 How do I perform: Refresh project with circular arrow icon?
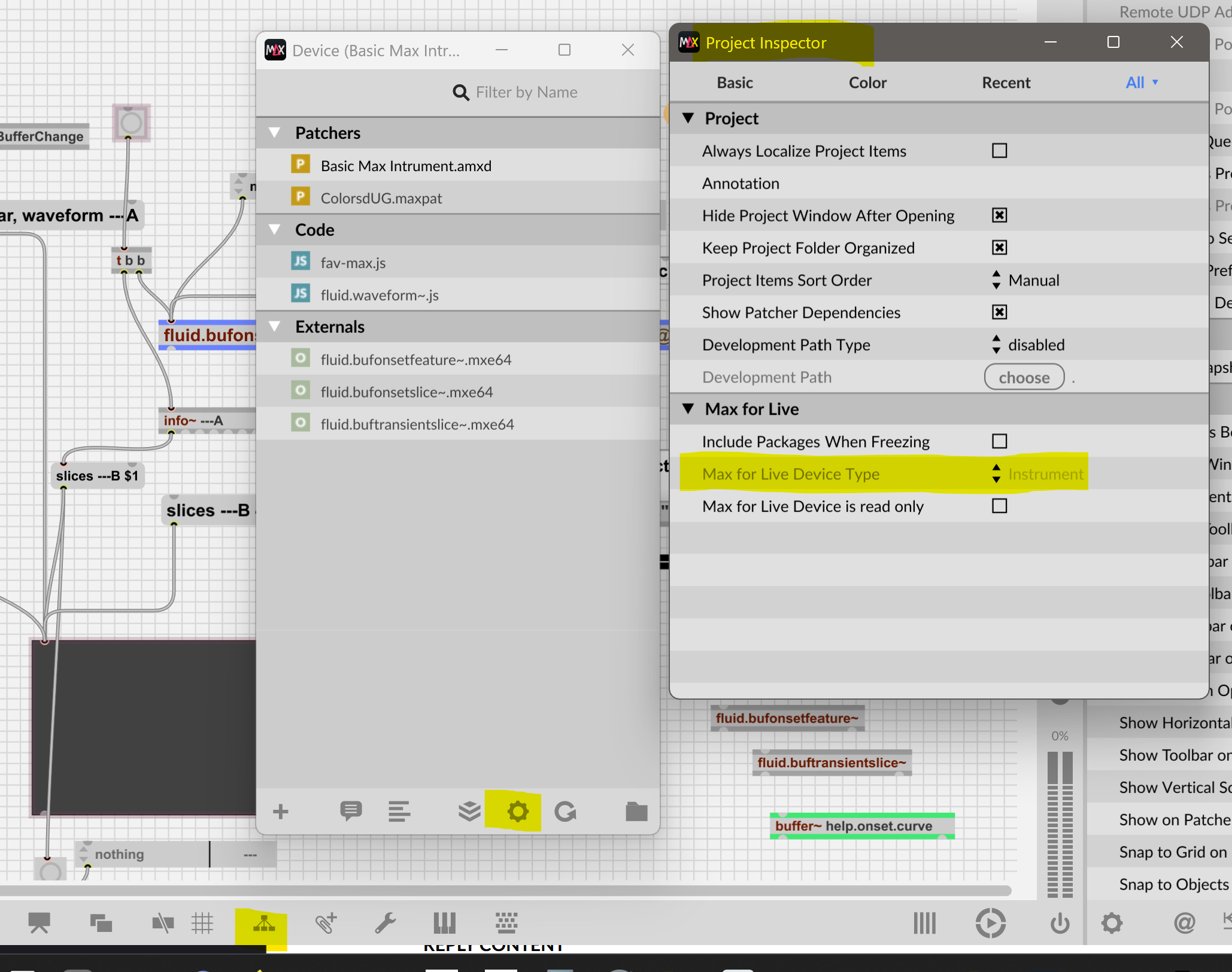coord(565,812)
